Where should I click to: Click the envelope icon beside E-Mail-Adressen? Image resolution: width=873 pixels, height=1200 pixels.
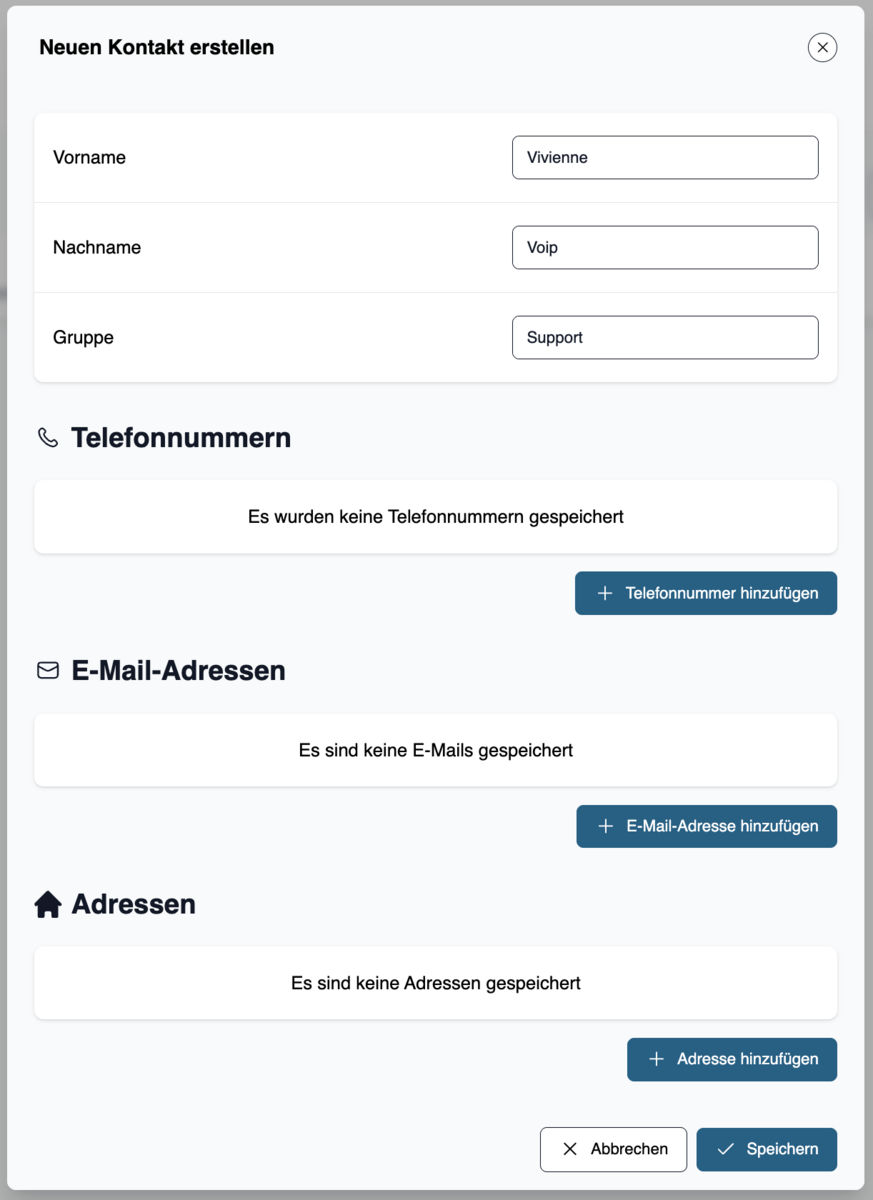tap(48, 670)
